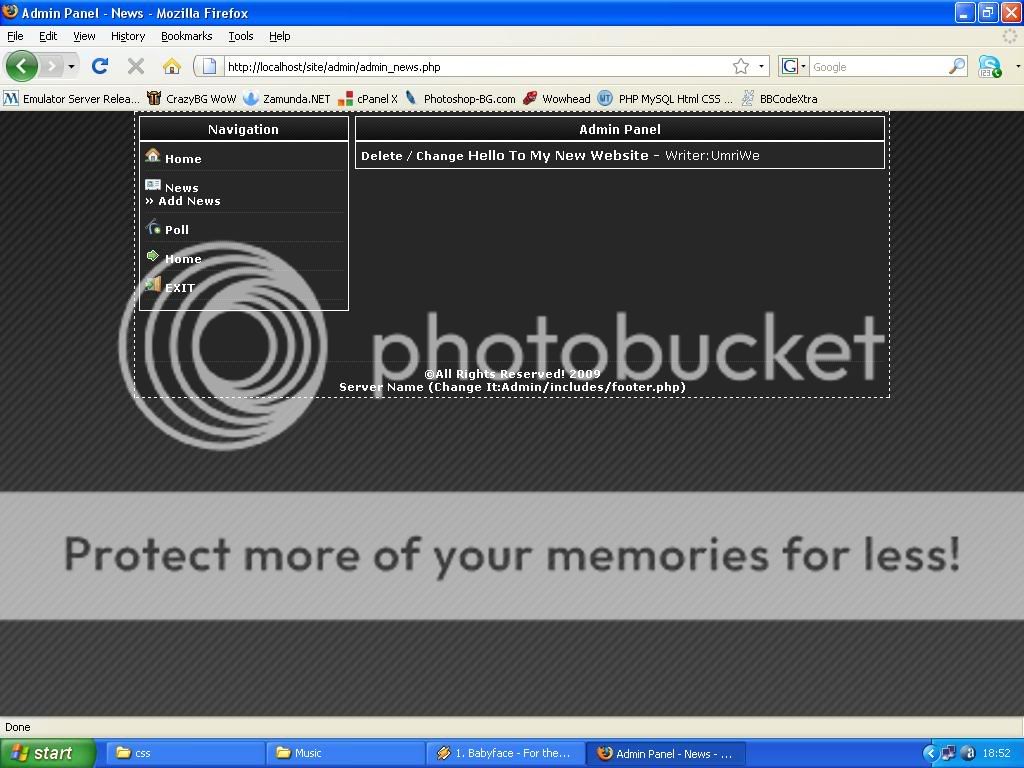Bookmark this page with the star icon
The image size is (1024, 768).
point(741,66)
